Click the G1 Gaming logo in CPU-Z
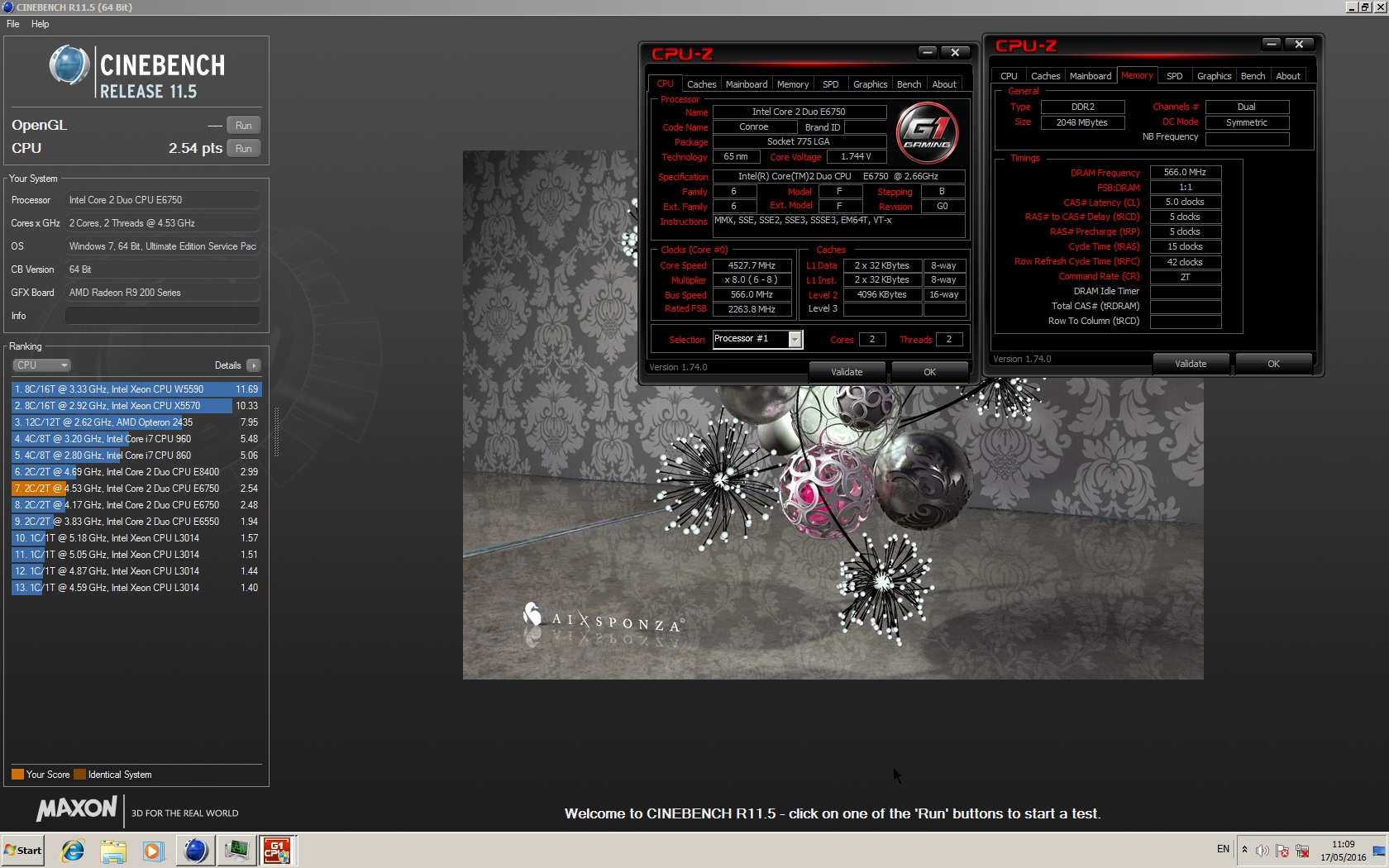 (927, 131)
